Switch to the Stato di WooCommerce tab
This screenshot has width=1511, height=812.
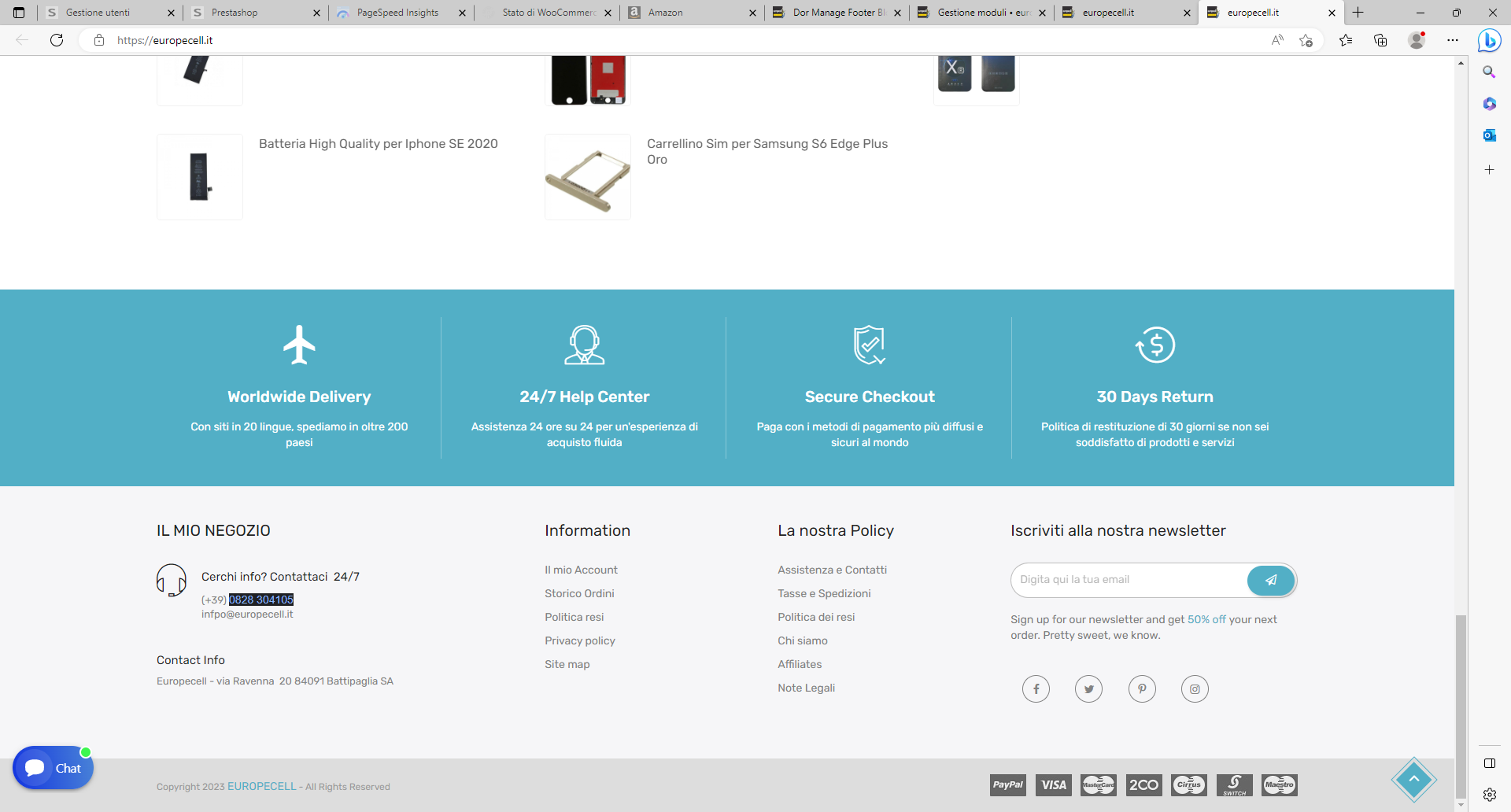click(x=546, y=13)
